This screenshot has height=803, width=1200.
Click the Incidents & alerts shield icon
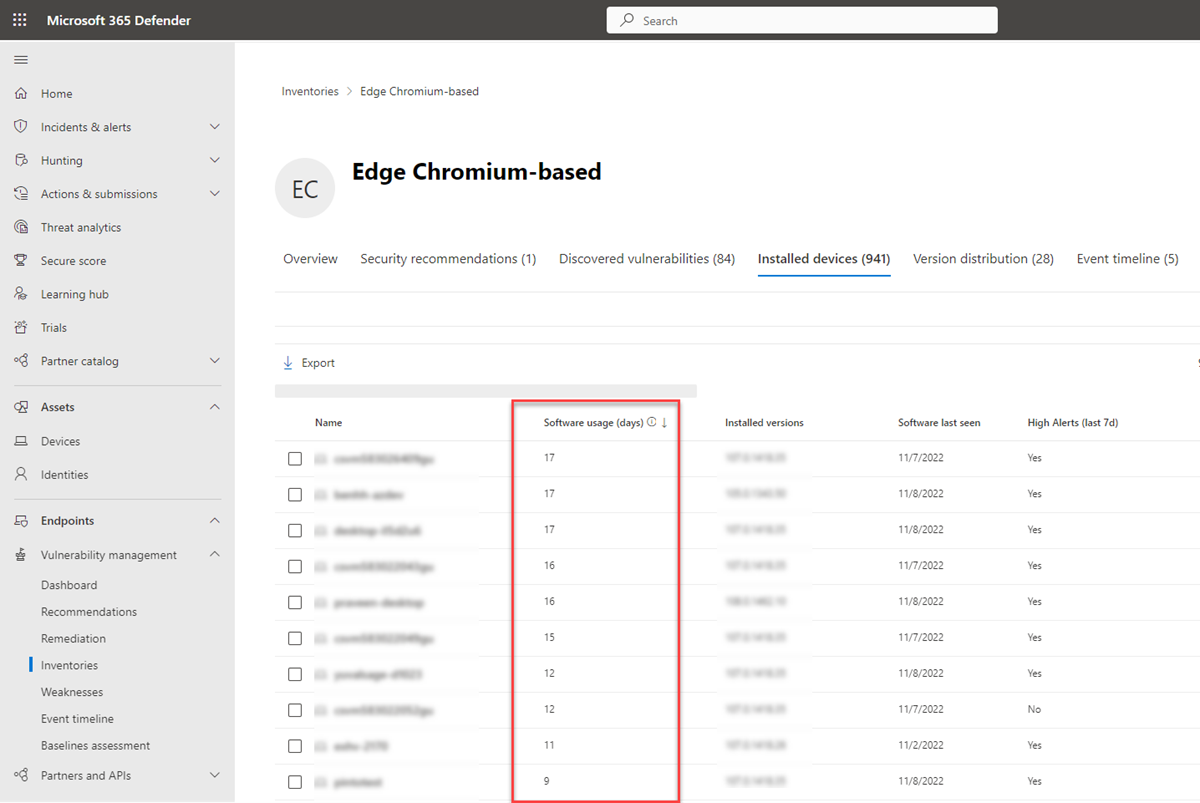(x=21, y=127)
